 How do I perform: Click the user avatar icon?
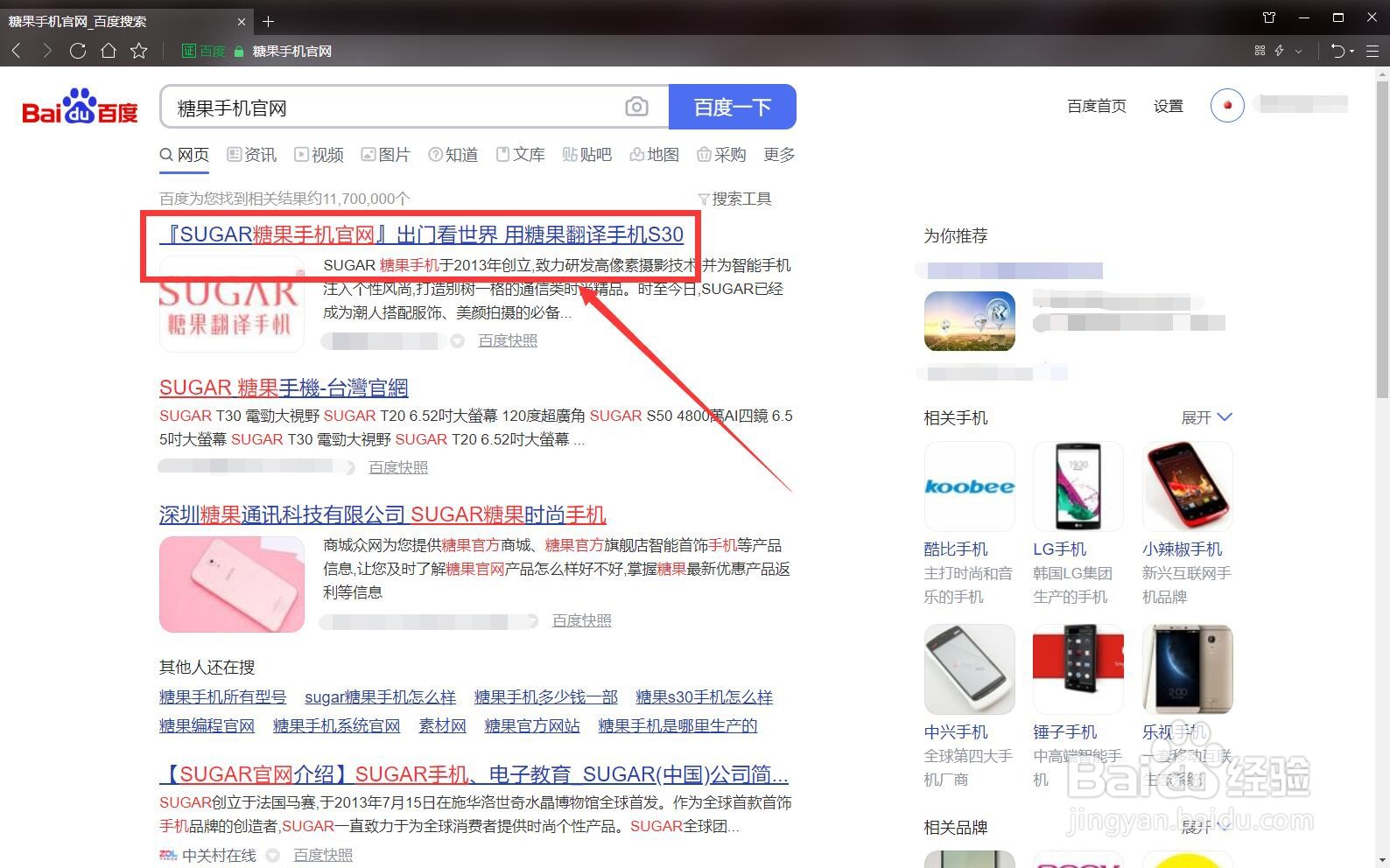tap(1227, 105)
